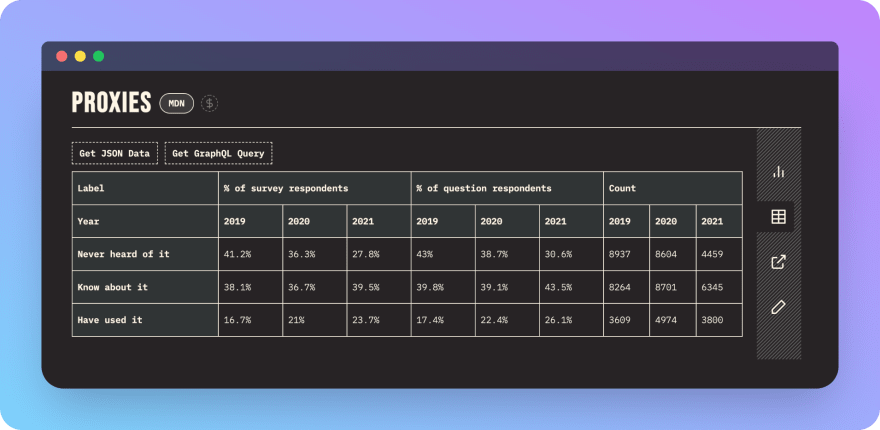Viewport: 880px width, 430px height.
Task: Maximize window using the green button
Action: click(x=98, y=56)
